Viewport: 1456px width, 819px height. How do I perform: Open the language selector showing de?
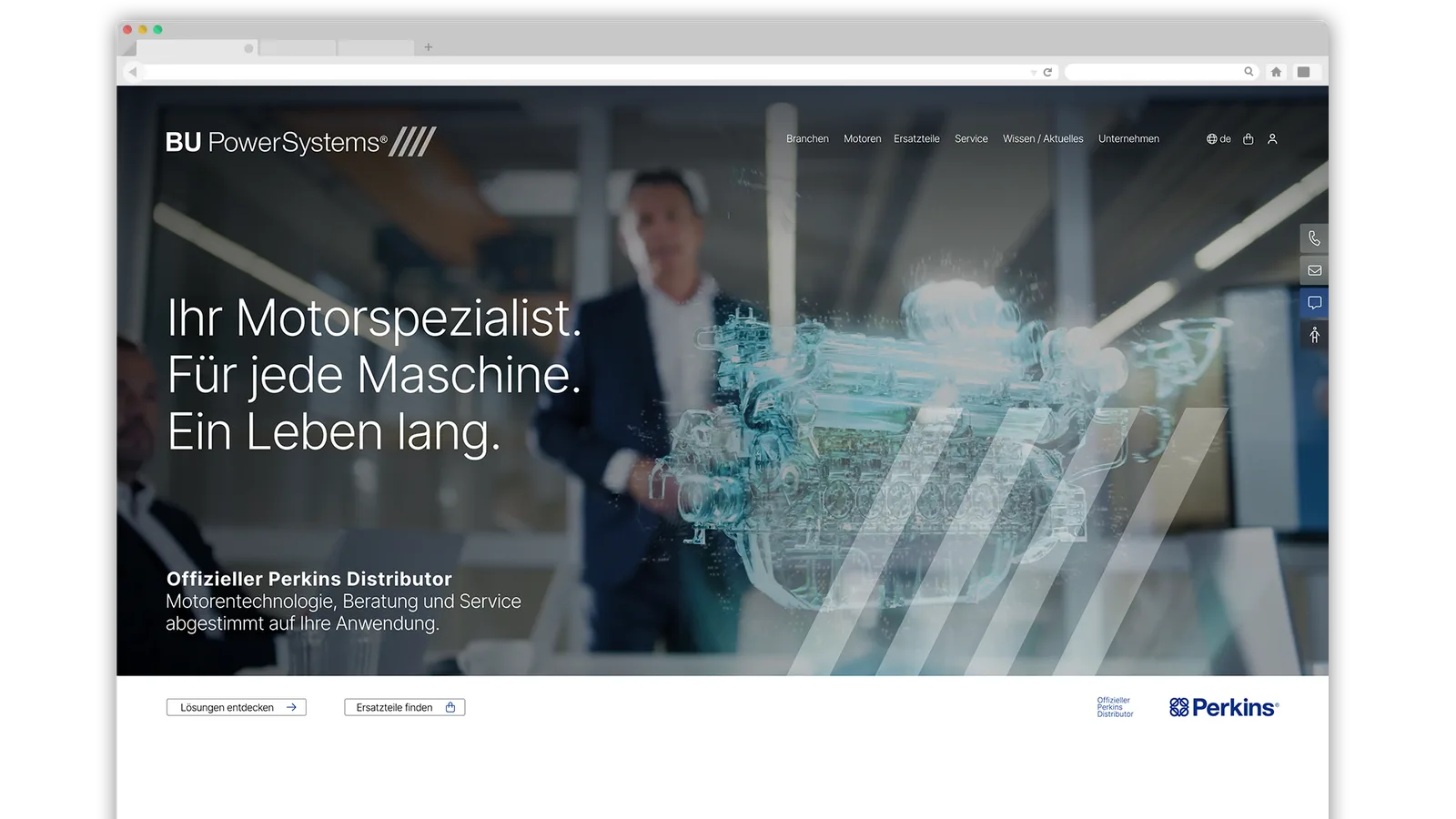[x=1218, y=139]
